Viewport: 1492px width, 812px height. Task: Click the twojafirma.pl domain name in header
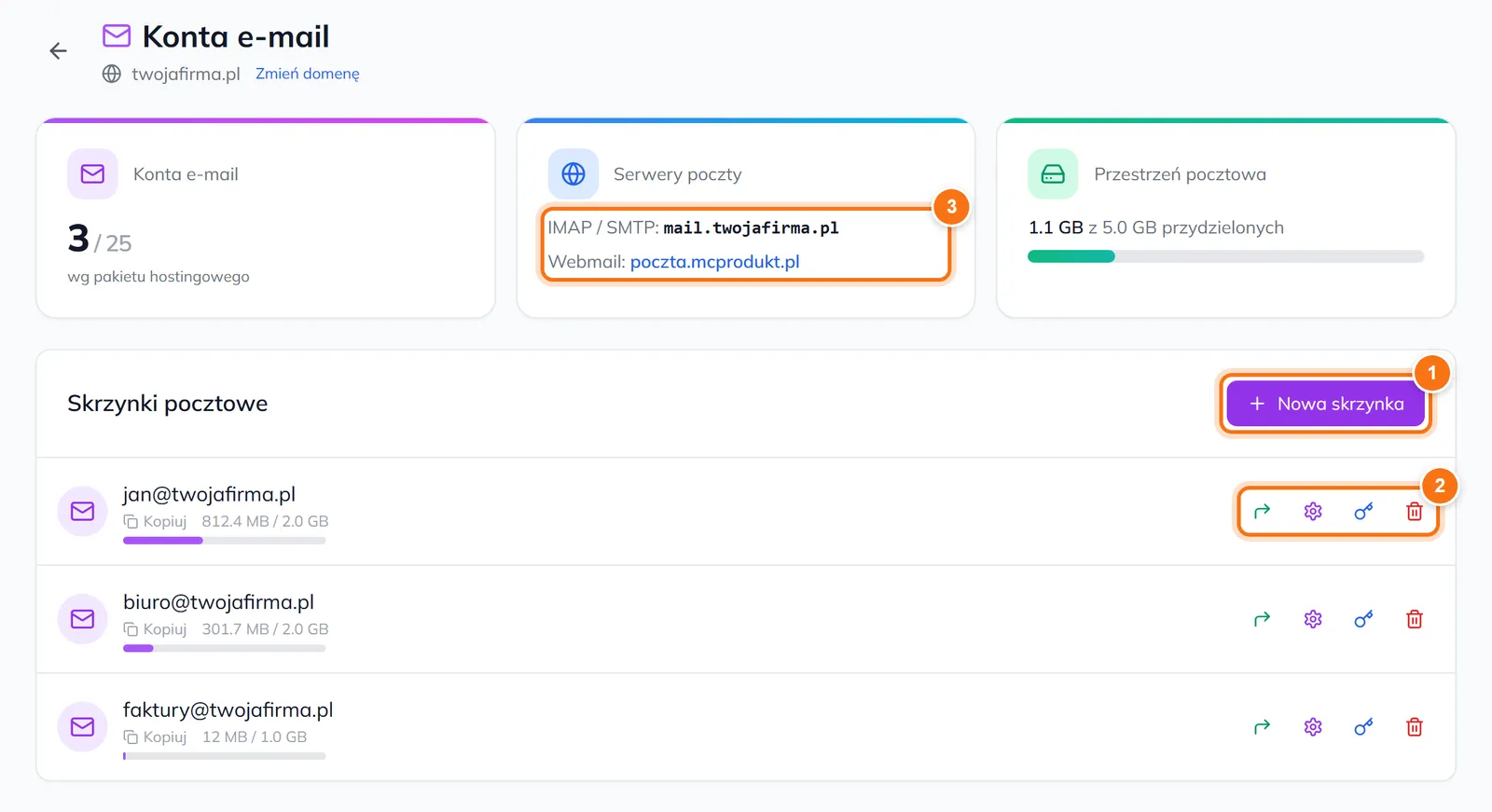[x=186, y=74]
